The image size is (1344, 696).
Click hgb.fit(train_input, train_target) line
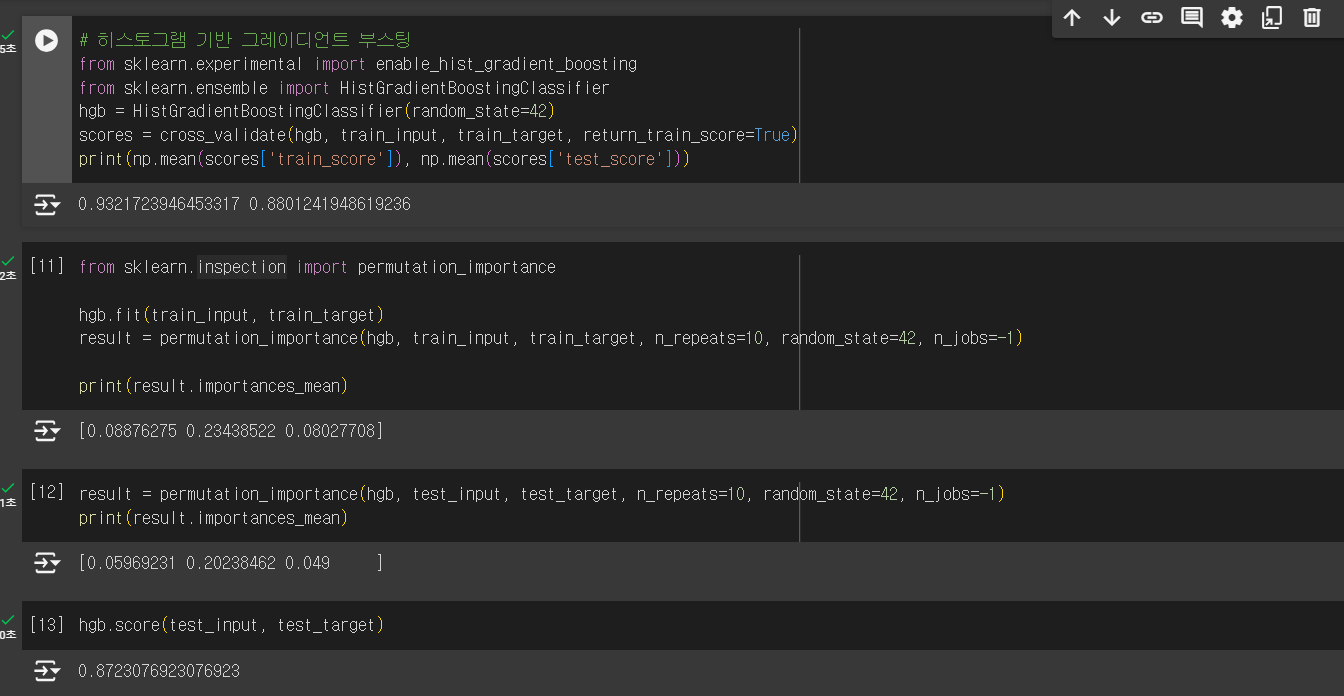[231, 315]
